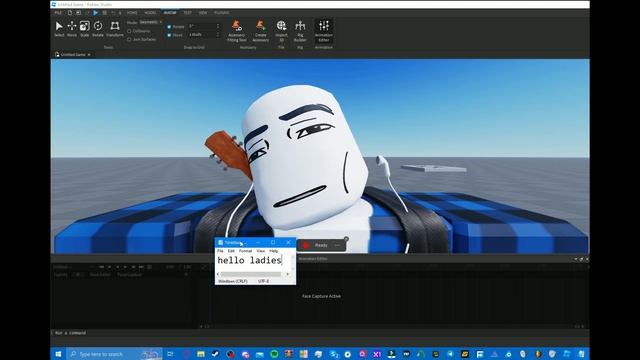Click the Run a command bar
This screenshot has height=360, width=640.
coord(320,333)
